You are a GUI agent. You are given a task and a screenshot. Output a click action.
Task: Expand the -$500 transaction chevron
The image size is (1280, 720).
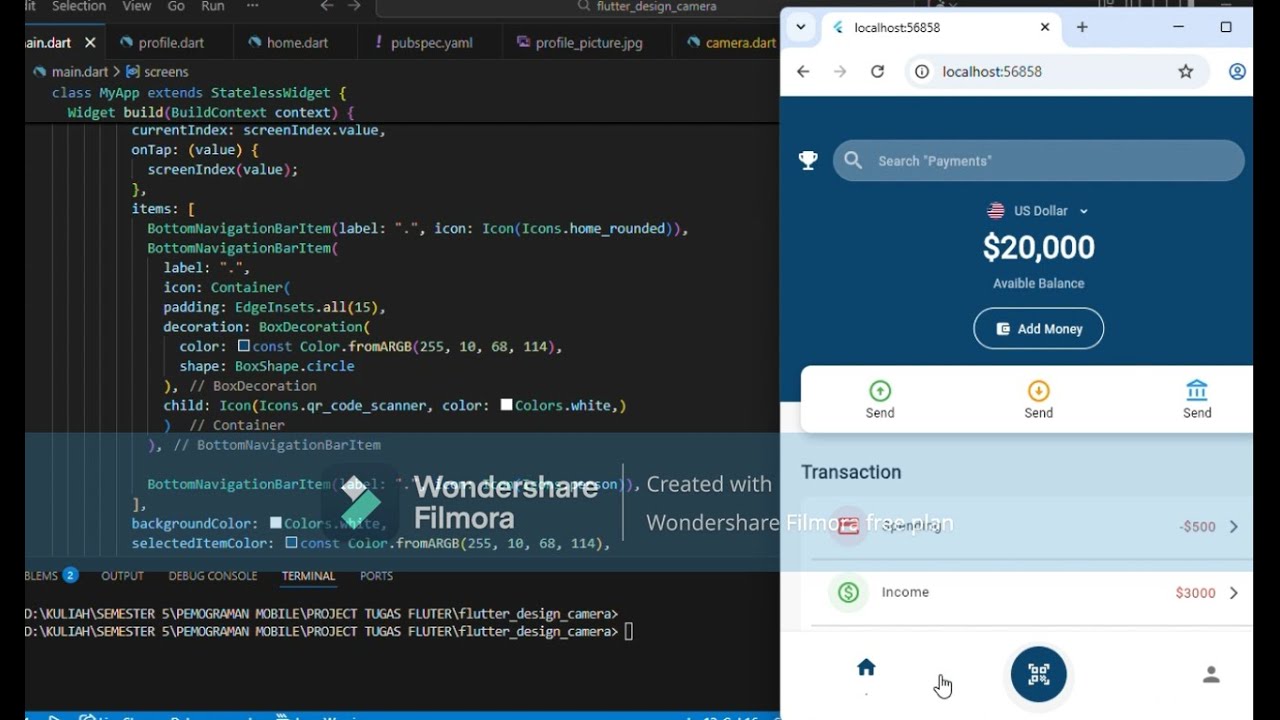point(1234,527)
